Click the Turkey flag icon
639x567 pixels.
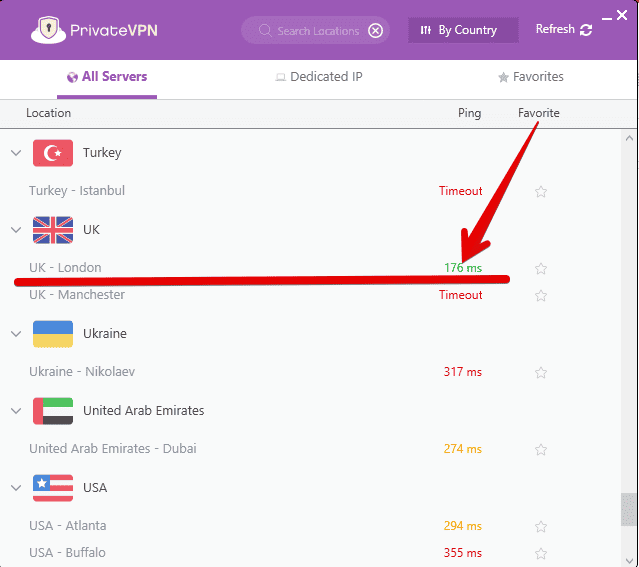(x=53, y=153)
